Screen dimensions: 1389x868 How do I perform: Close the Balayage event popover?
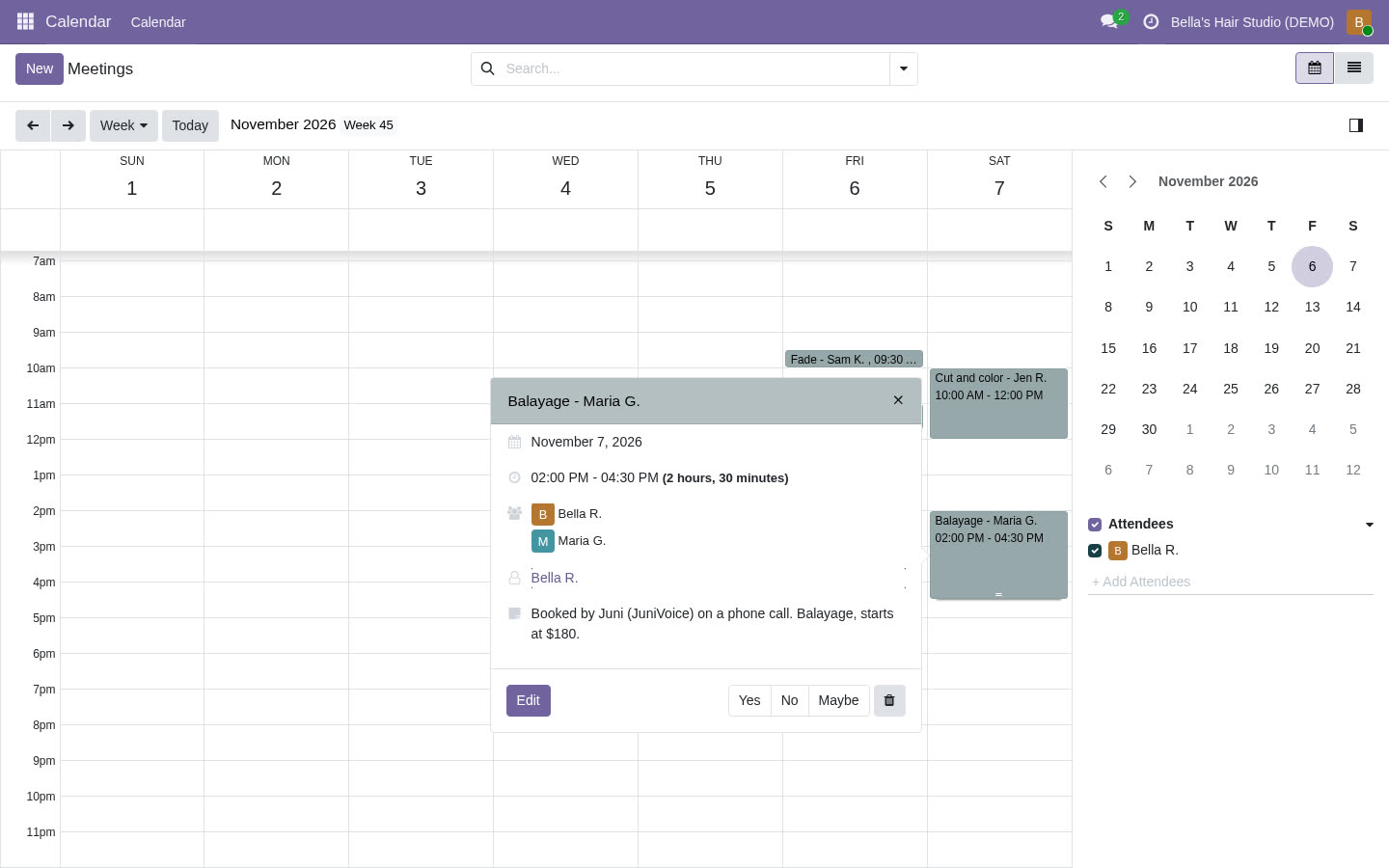point(898,400)
